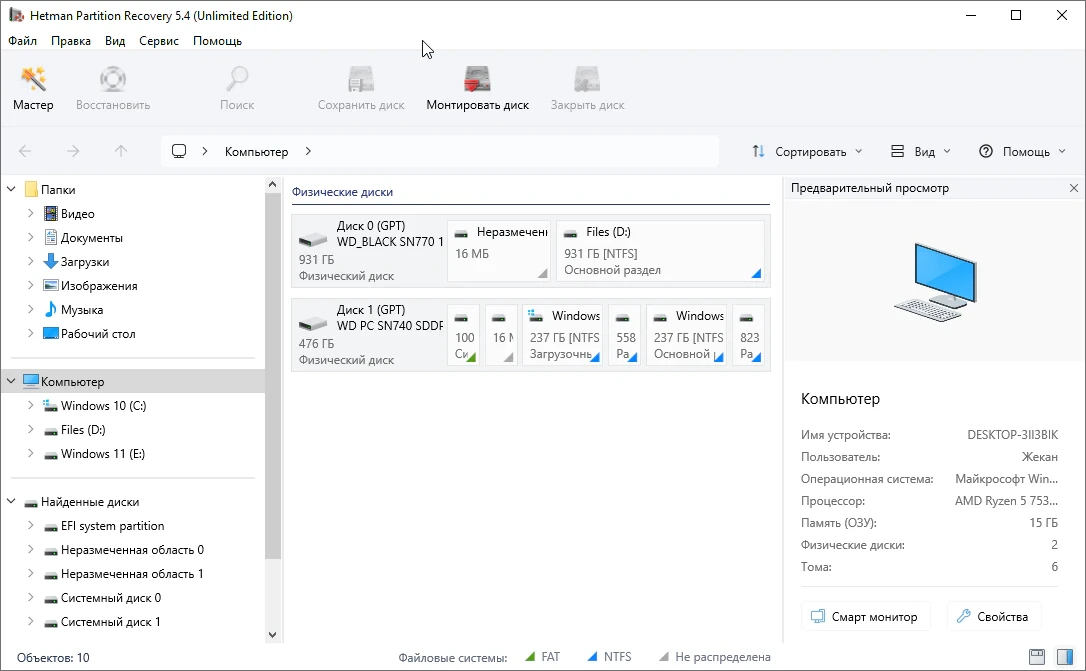Click computer icon in address bar
Image resolution: width=1086 pixels, height=671 pixels.
(179, 151)
